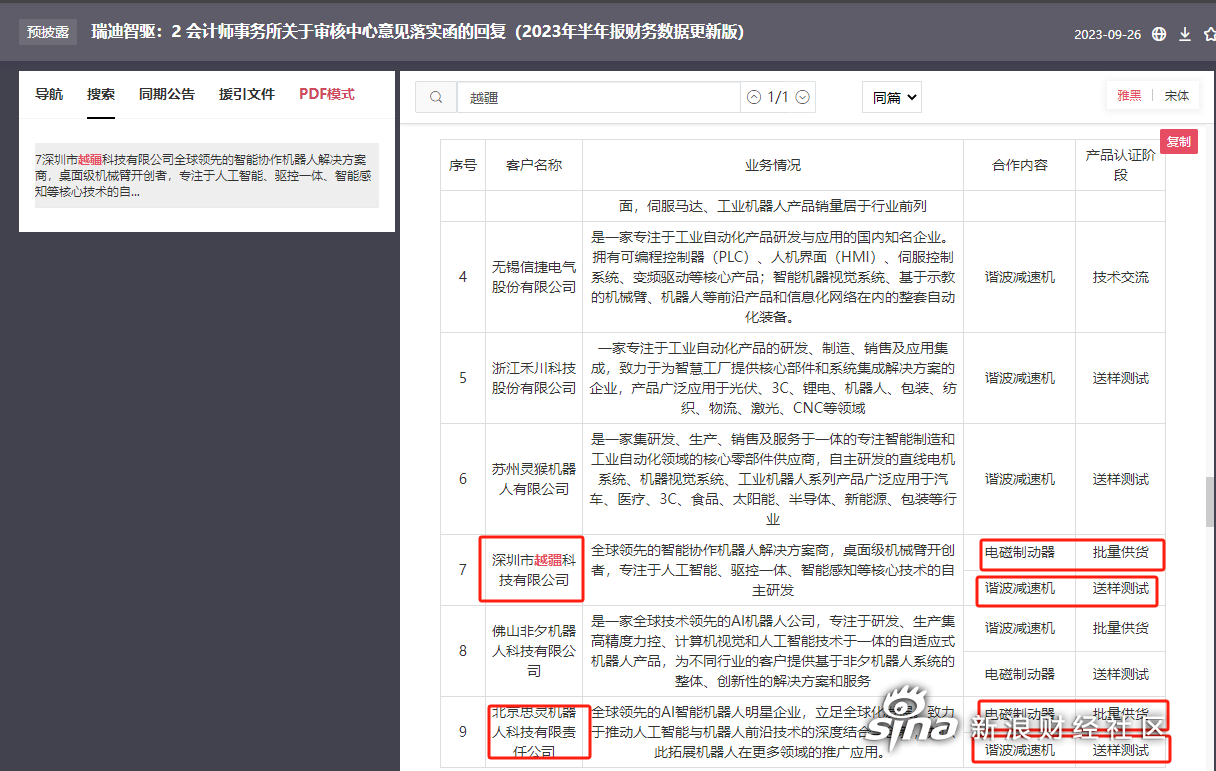
Task: Click the date 2023-09-26
Action: (x=1107, y=34)
